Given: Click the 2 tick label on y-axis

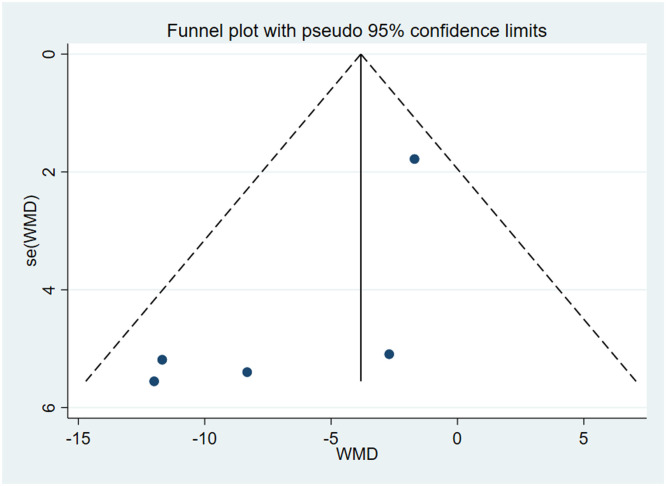Looking at the screenshot, I should click(x=50, y=171).
